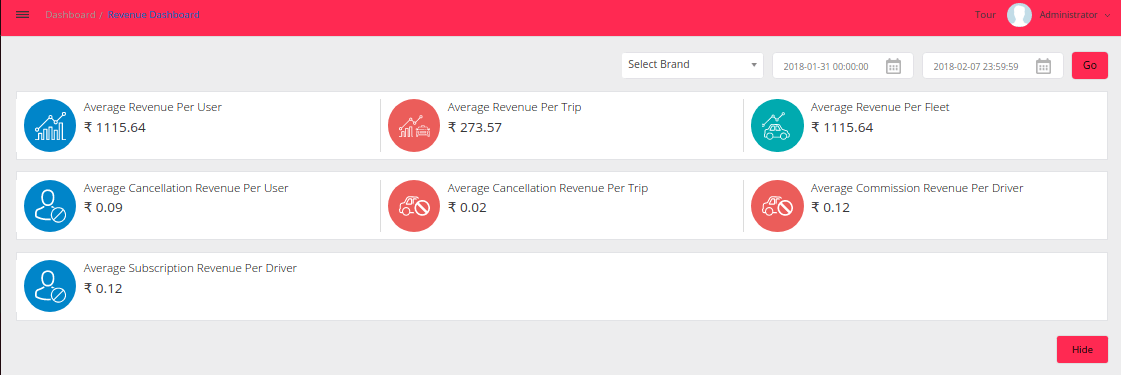Click the Average Cancellation Revenue Per User icon

coord(50,206)
